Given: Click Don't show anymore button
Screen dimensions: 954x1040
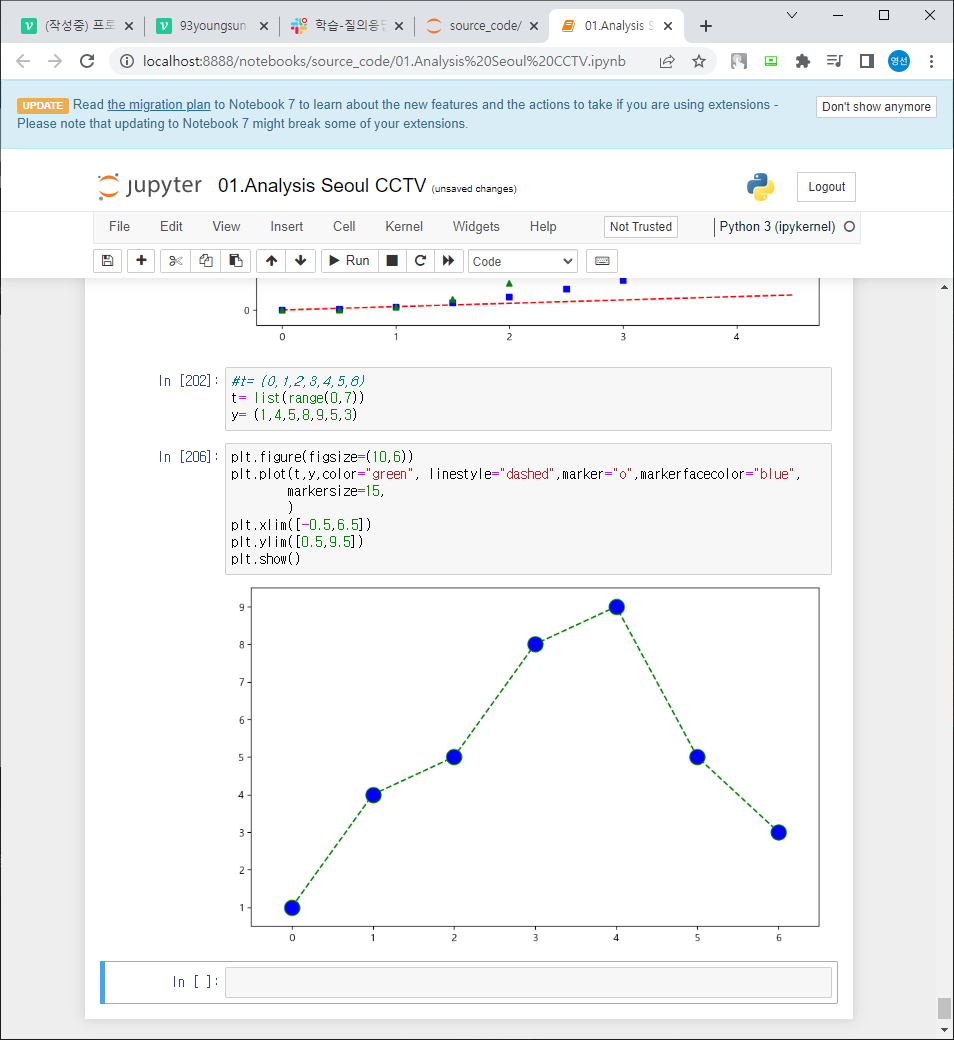Looking at the screenshot, I should [876, 107].
